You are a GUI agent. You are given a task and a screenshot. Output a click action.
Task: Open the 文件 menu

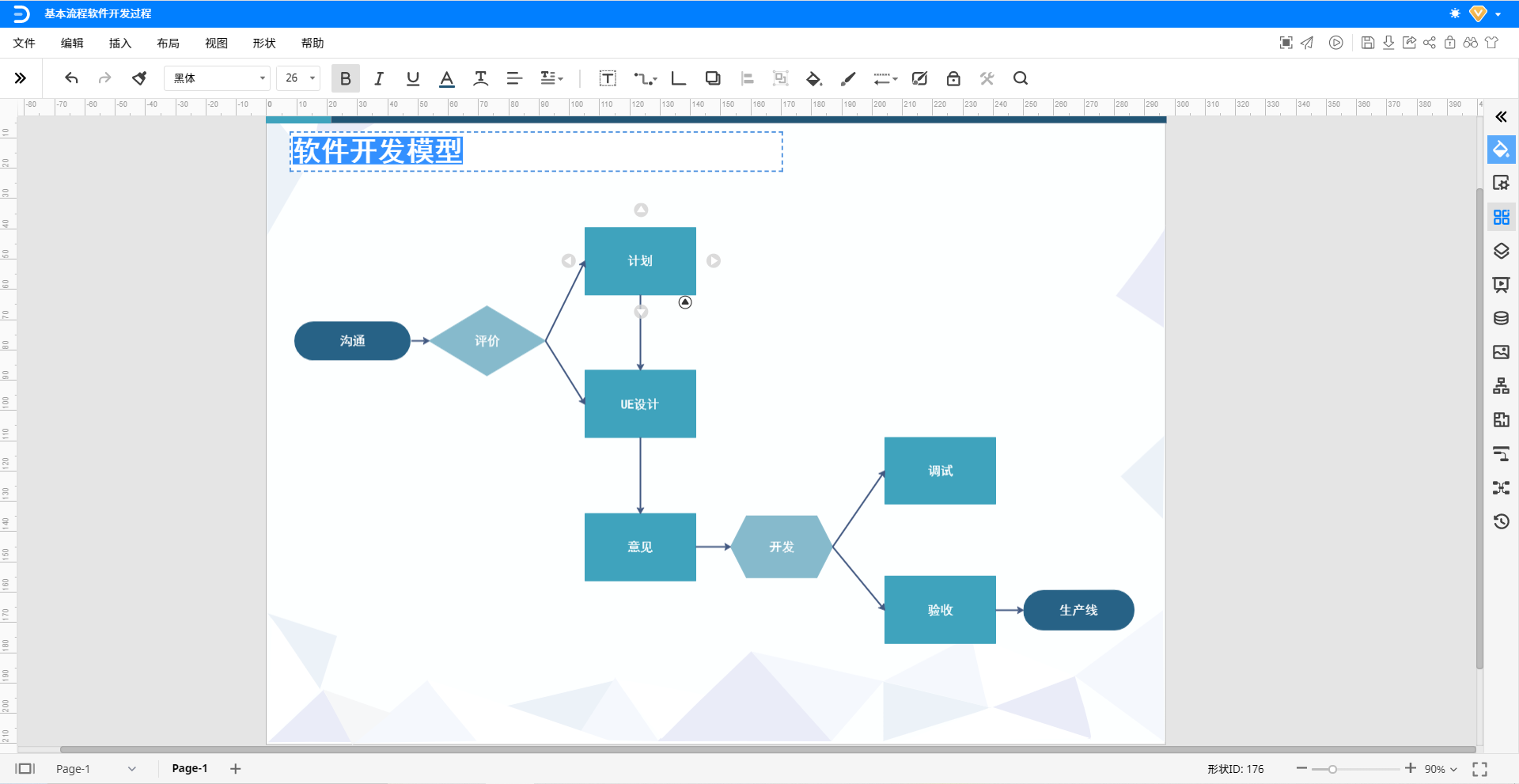pyautogui.click(x=24, y=44)
